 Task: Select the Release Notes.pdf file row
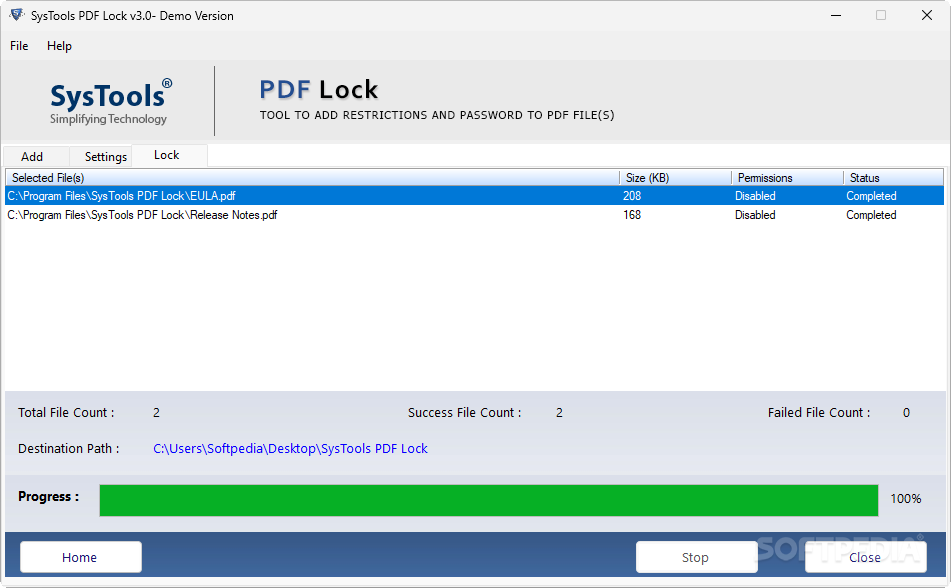point(474,215)
